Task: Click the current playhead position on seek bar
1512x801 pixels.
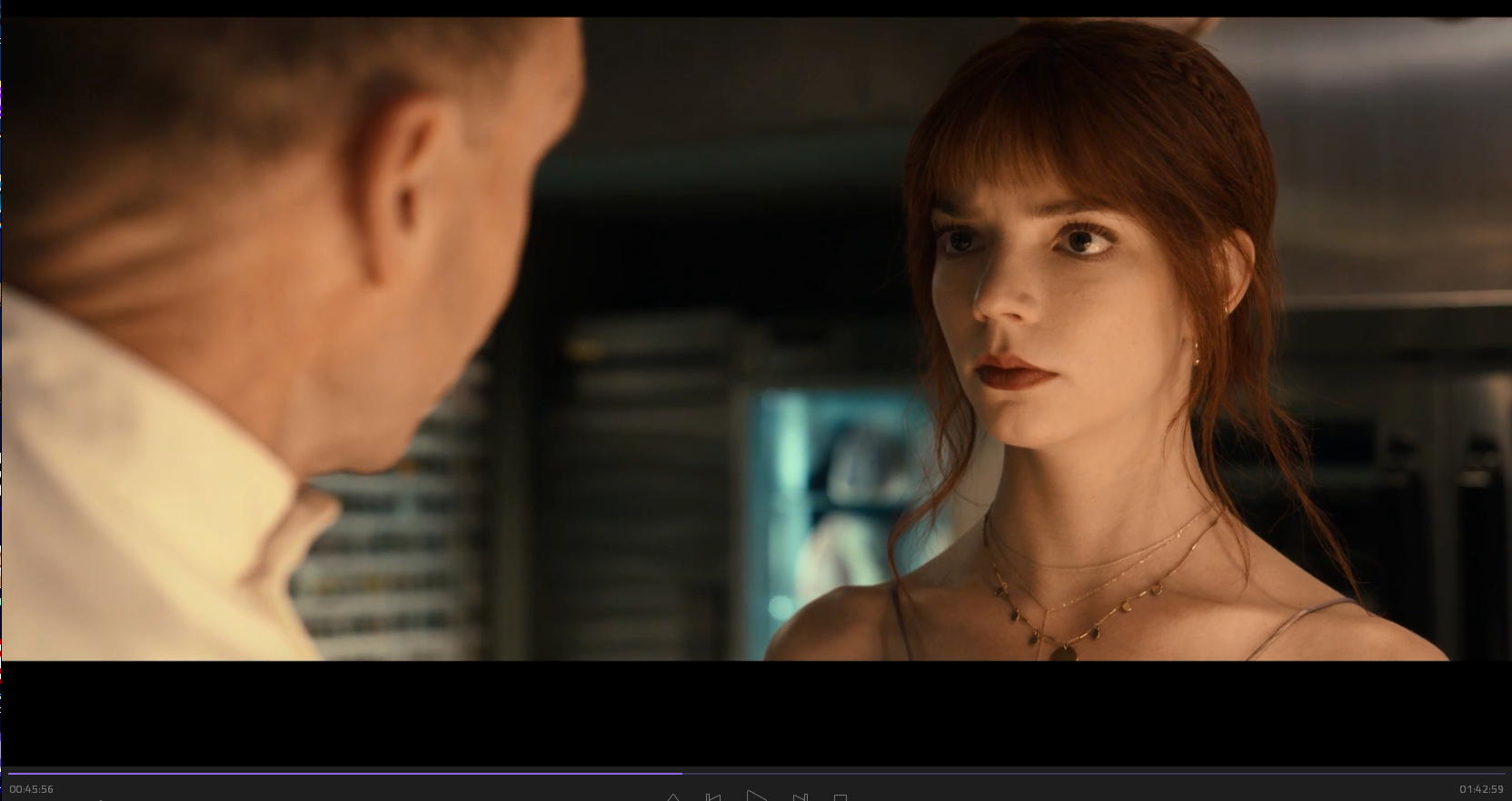Action: pyautogui.click(x=681, y=774)
